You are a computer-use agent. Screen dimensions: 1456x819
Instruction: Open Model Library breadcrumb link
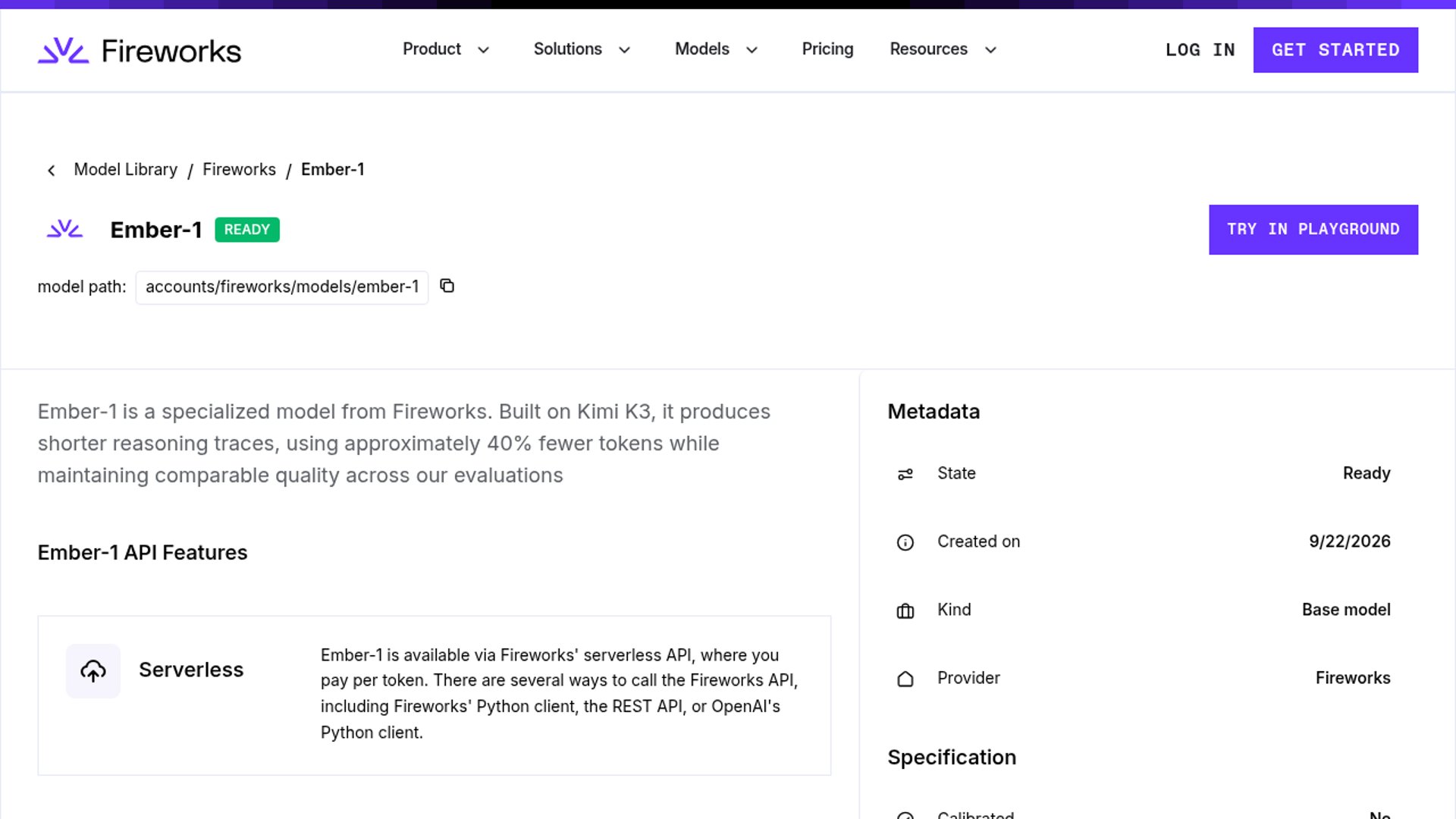click(x=126, y=169)
